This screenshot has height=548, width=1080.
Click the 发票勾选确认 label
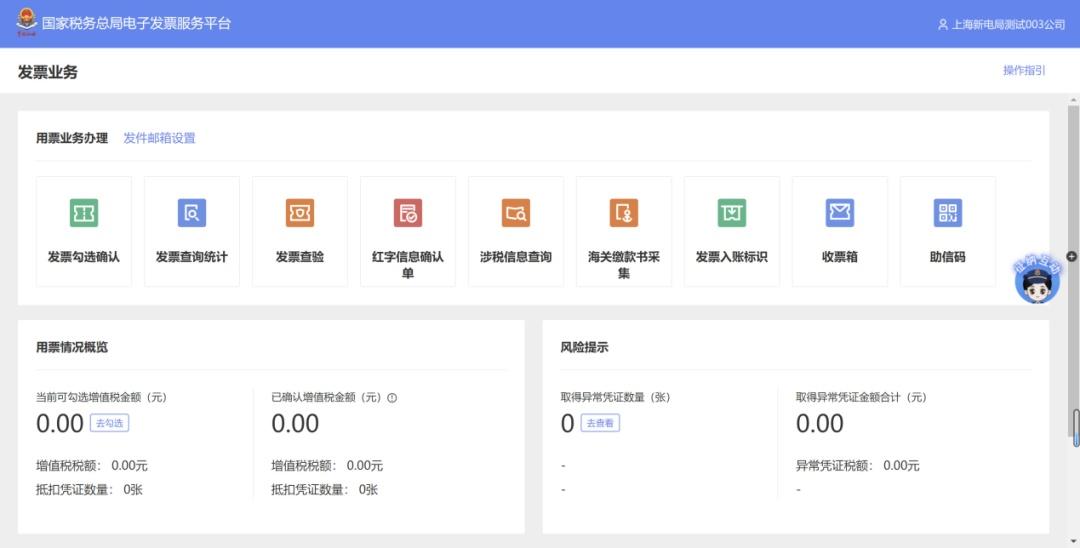coord(83,257)
